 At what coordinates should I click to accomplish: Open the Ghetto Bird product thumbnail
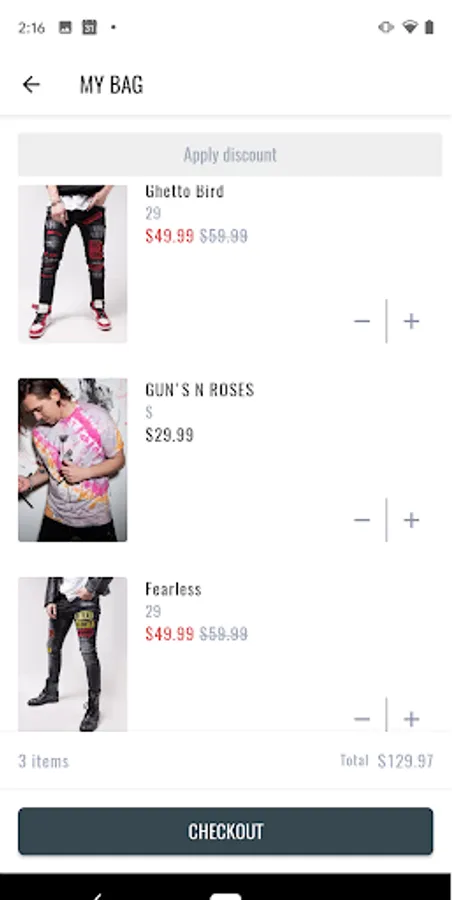pos(72,264)
